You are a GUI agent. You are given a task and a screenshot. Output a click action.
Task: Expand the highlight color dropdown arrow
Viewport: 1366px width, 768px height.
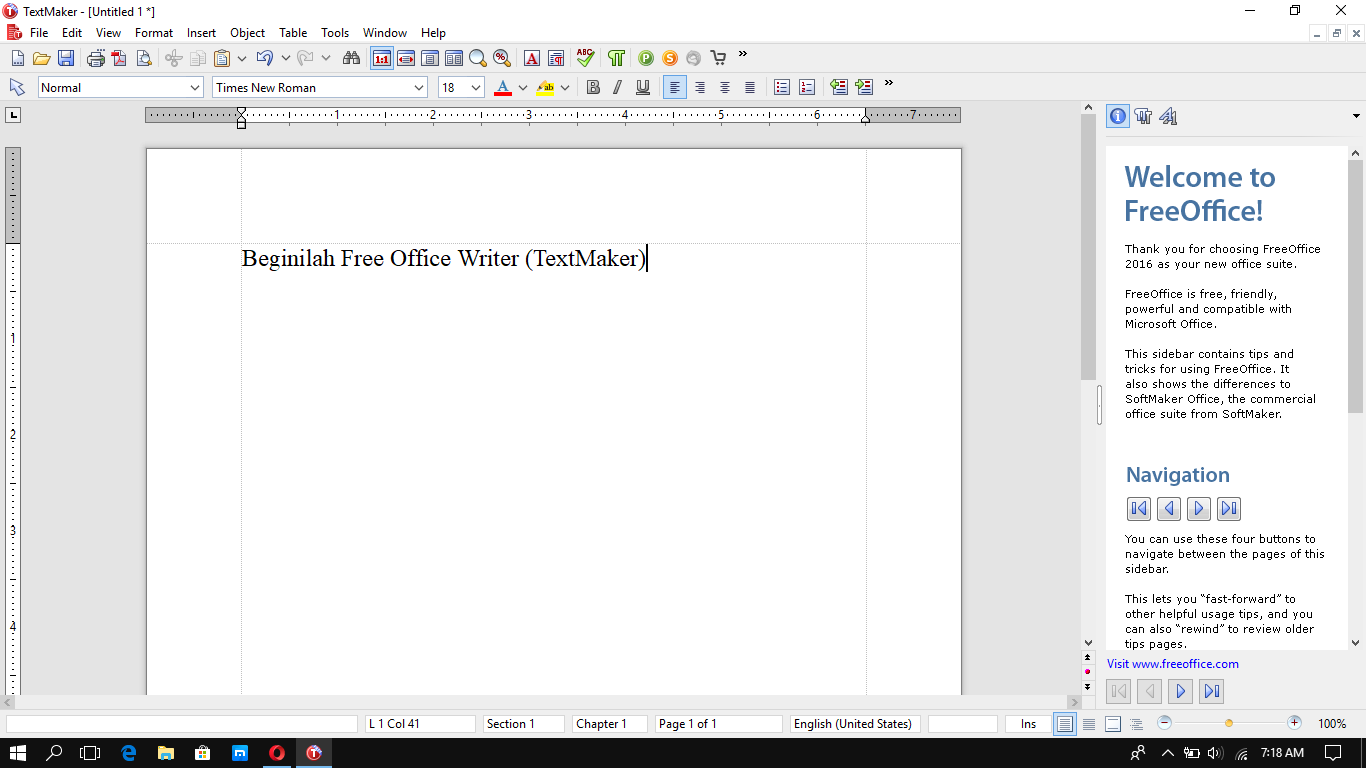pos(565,87)
